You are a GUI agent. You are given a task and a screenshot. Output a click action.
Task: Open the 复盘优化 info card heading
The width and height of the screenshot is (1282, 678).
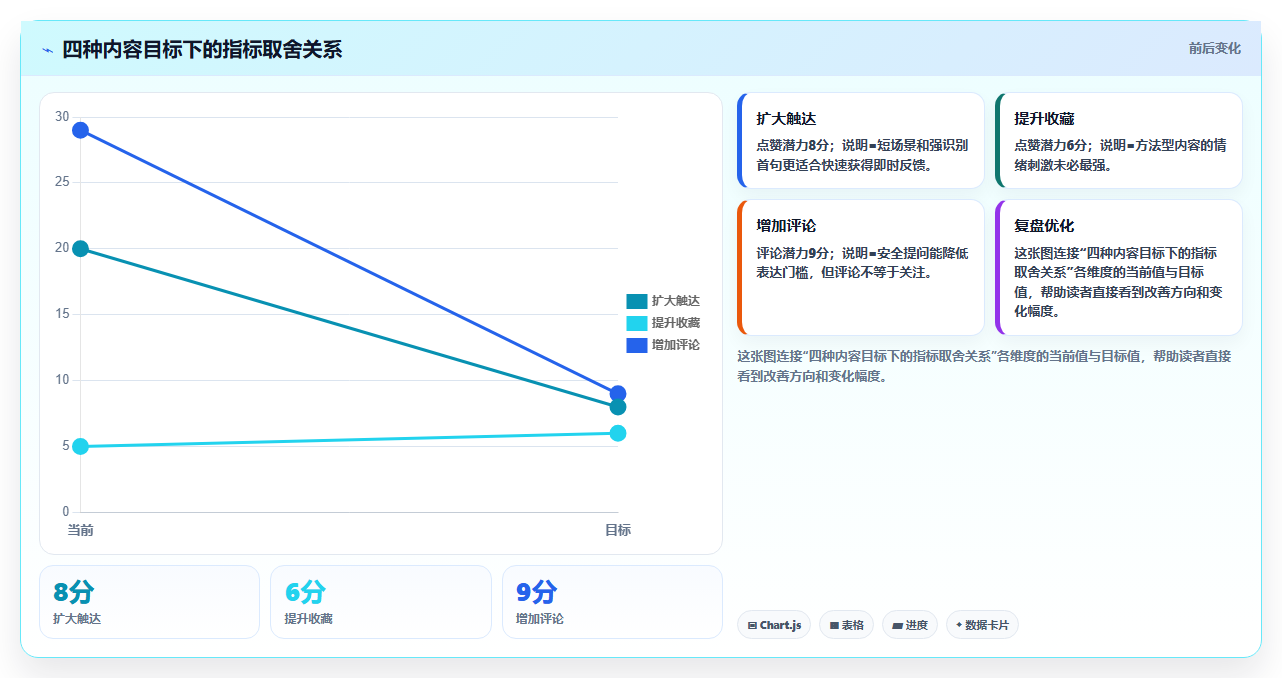coord(1044,226)
